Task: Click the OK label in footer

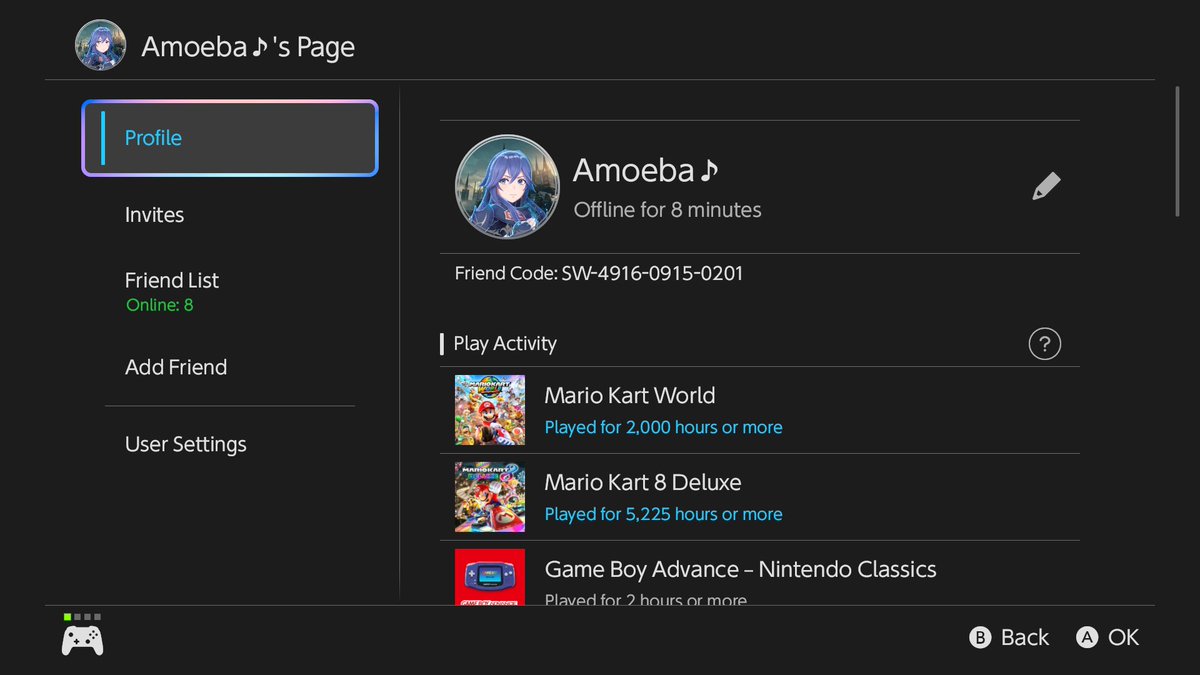Action: point(1124,637)
